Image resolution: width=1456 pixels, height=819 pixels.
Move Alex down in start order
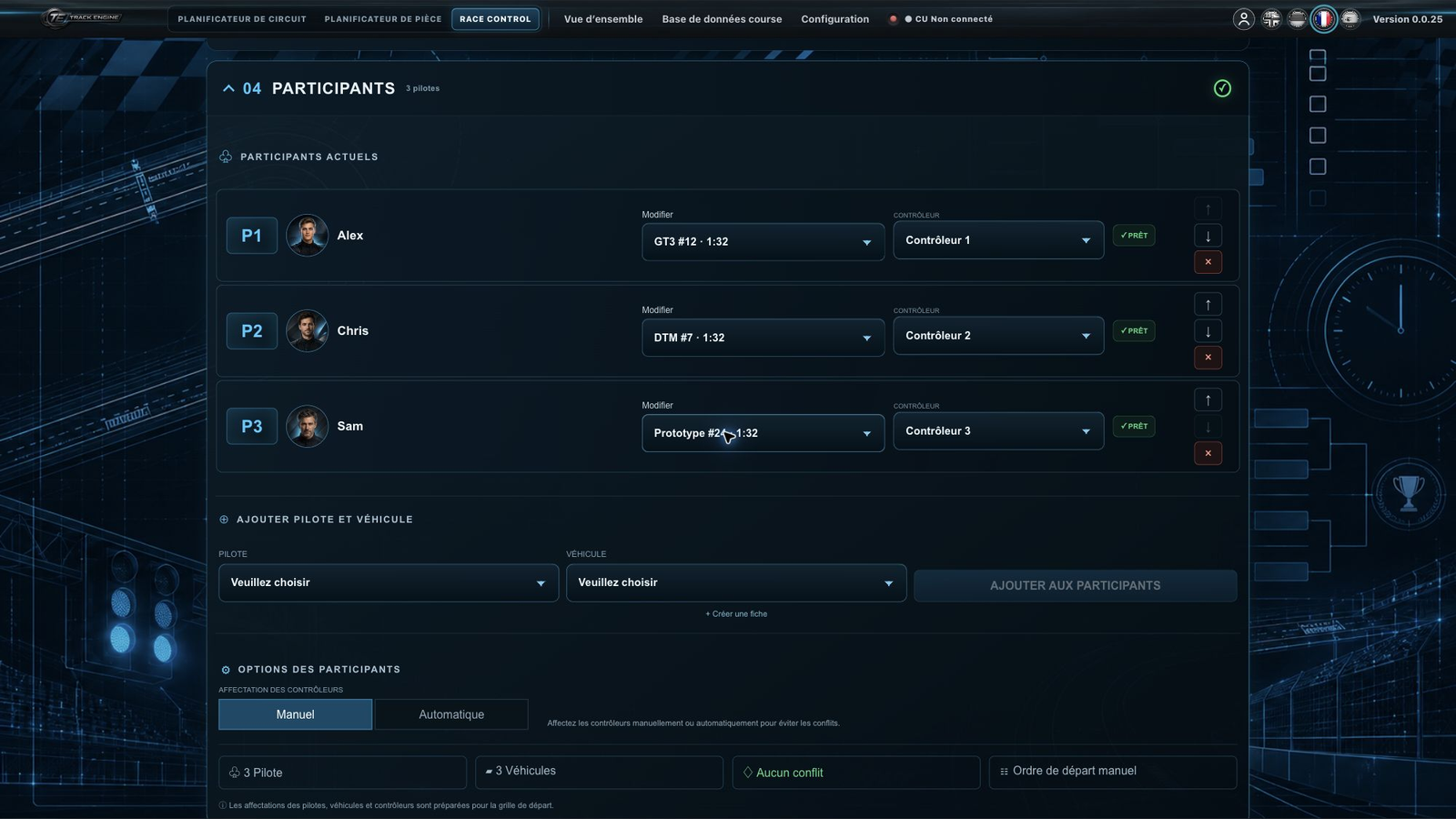pyautogui.click(x=1208, y=236)
